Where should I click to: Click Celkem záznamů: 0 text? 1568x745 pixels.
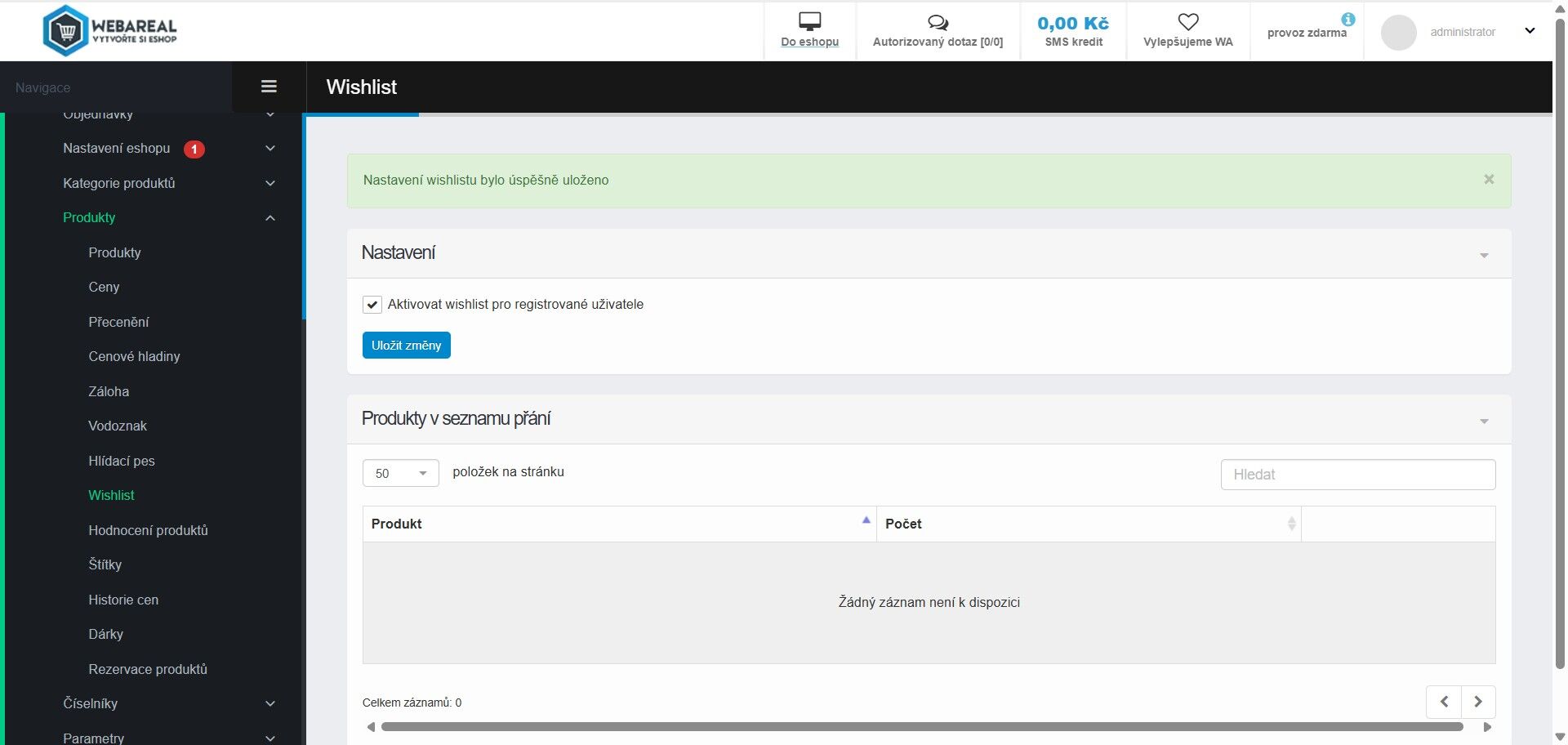[x=412, y=703]
